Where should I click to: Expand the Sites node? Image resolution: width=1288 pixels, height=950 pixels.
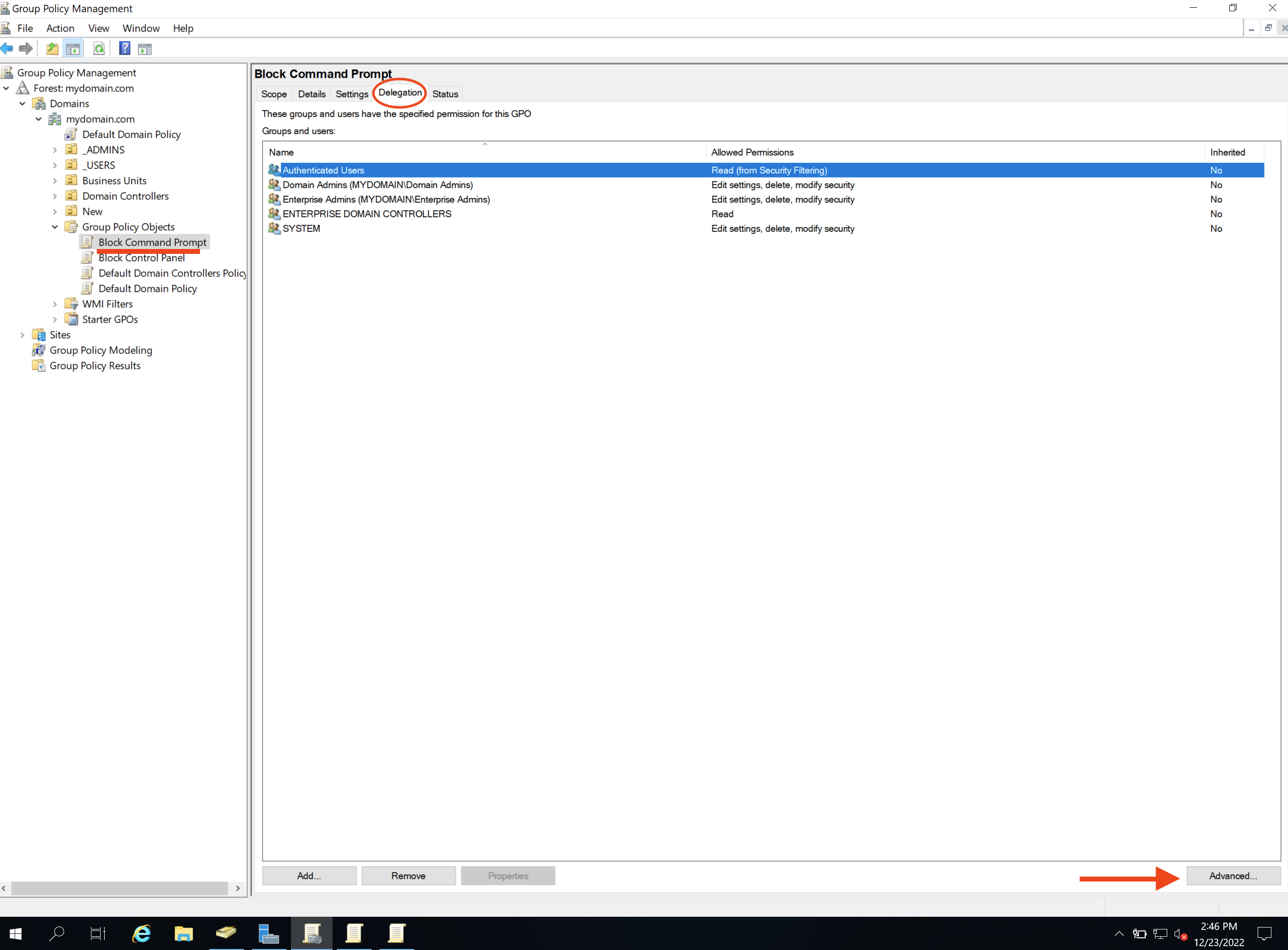22,334
